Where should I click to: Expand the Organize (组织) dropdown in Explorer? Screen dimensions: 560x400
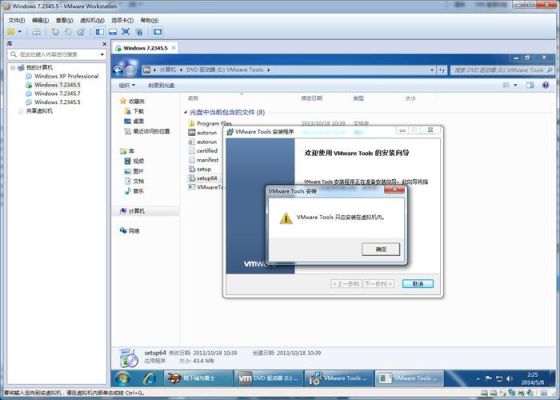[127, 85]
